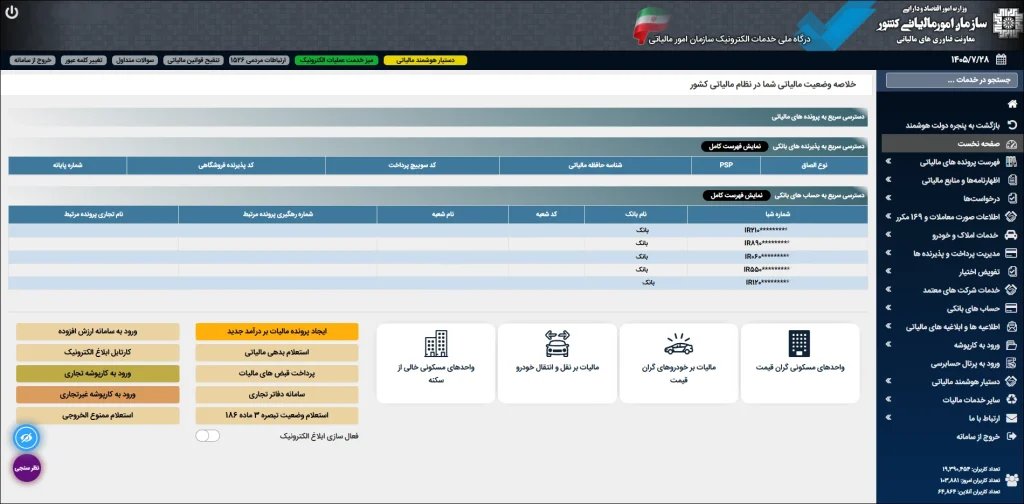
Task: Expand the chevron of حساب های بانکی
Action: point(888,307)
